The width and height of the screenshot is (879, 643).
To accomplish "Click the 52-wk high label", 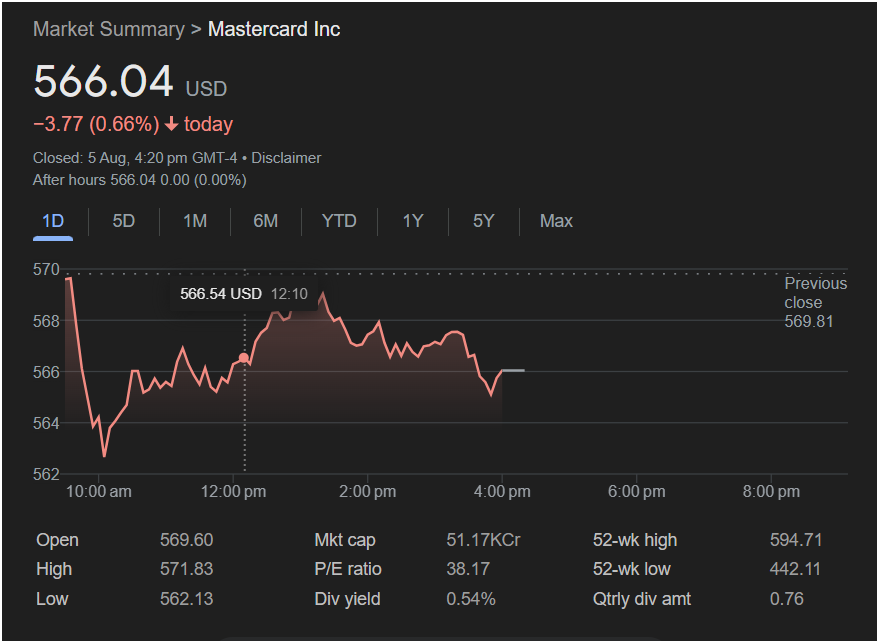I will (x=635, y=540).
